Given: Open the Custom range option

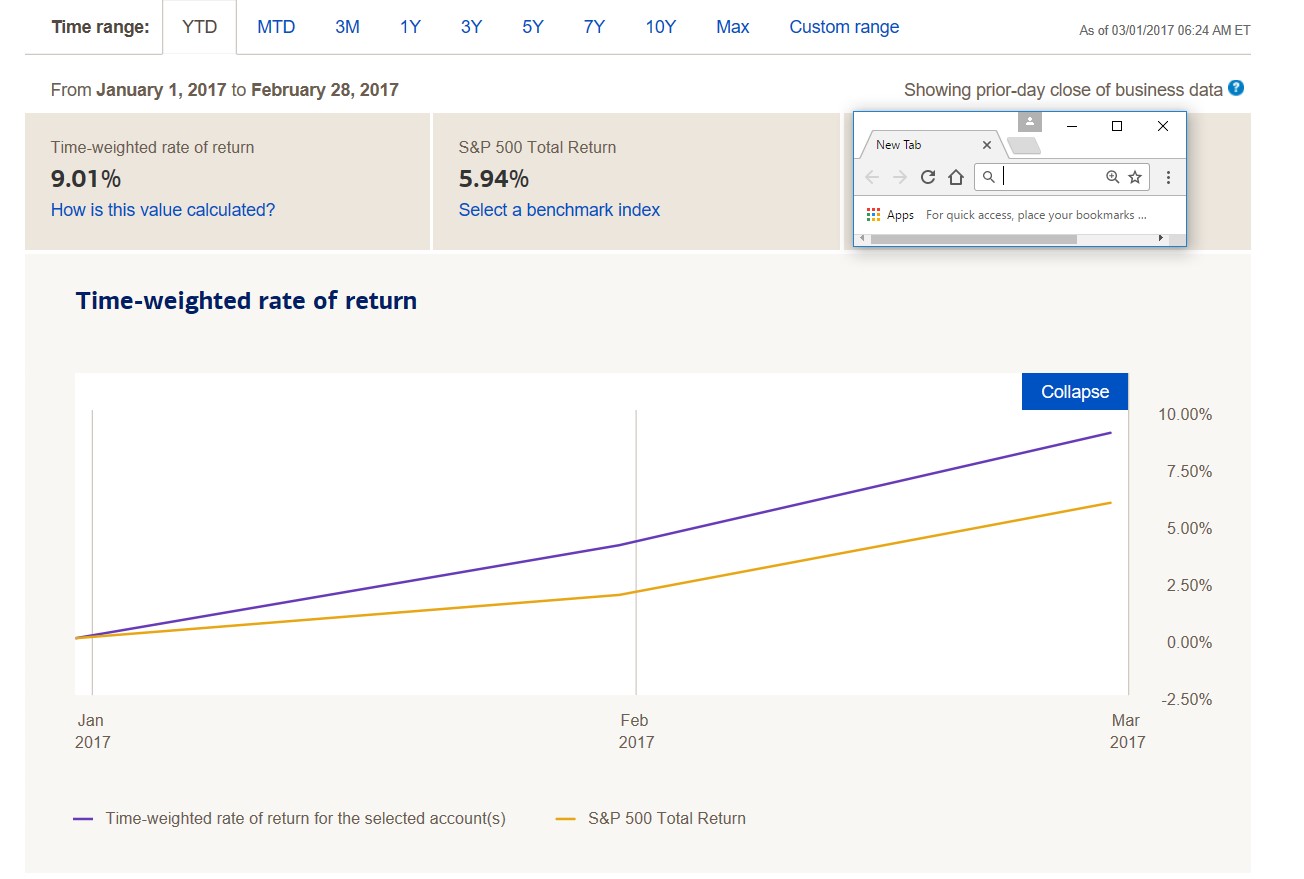Looking at the screenshot, I should point(844,27).
